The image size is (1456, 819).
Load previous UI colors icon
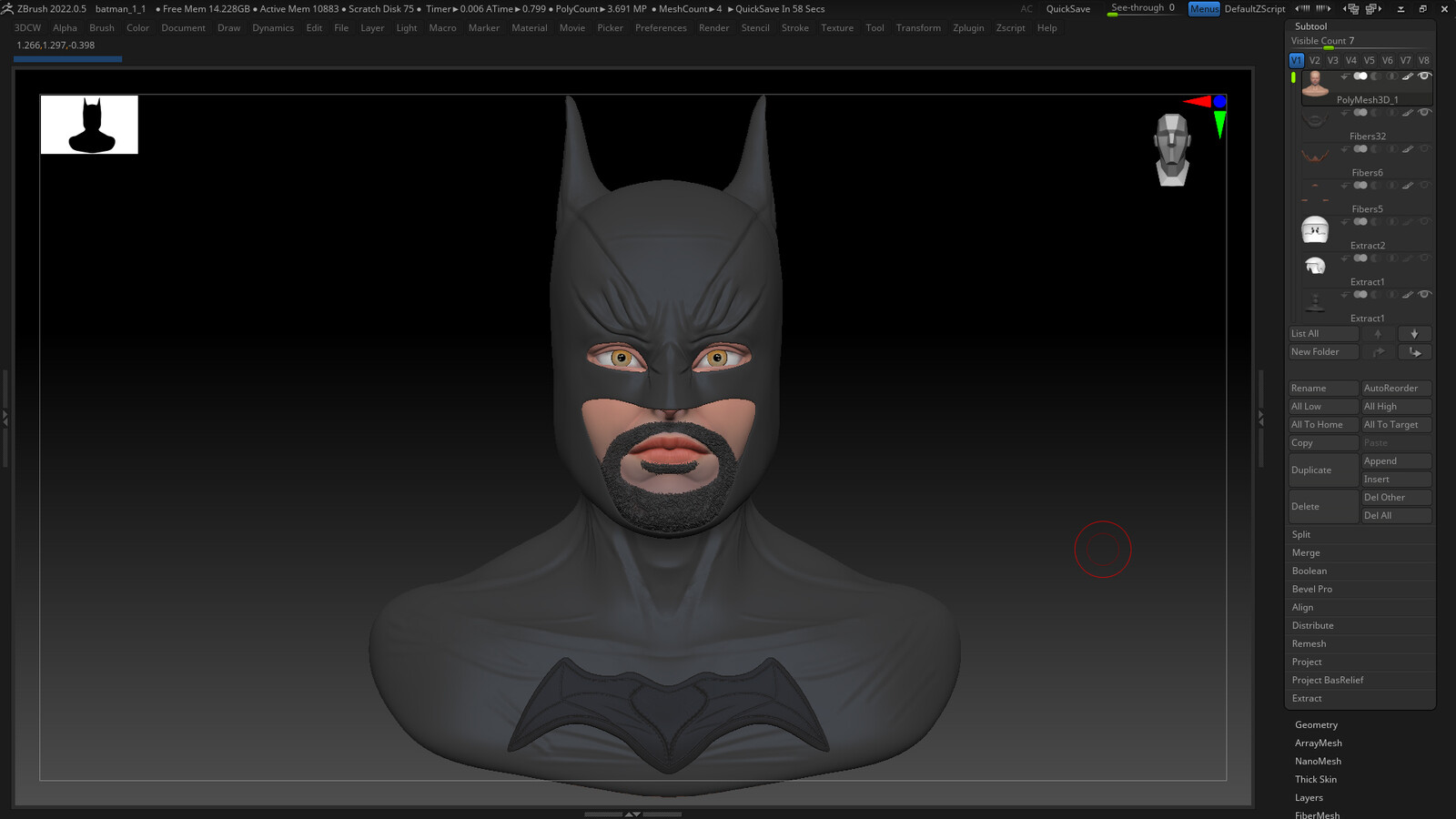[1302, 8]
